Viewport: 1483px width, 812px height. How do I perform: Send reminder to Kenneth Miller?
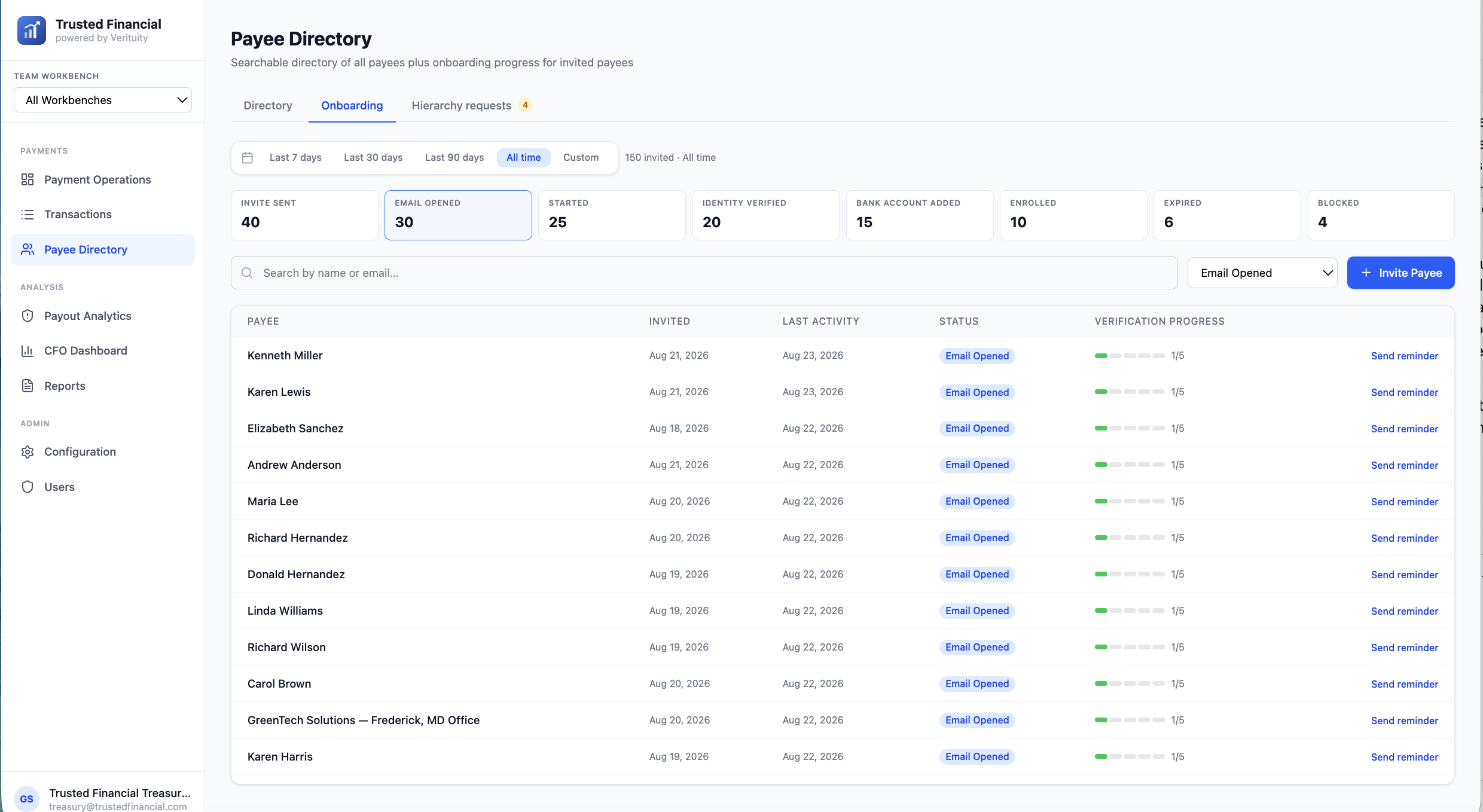tap(1405, 356)
